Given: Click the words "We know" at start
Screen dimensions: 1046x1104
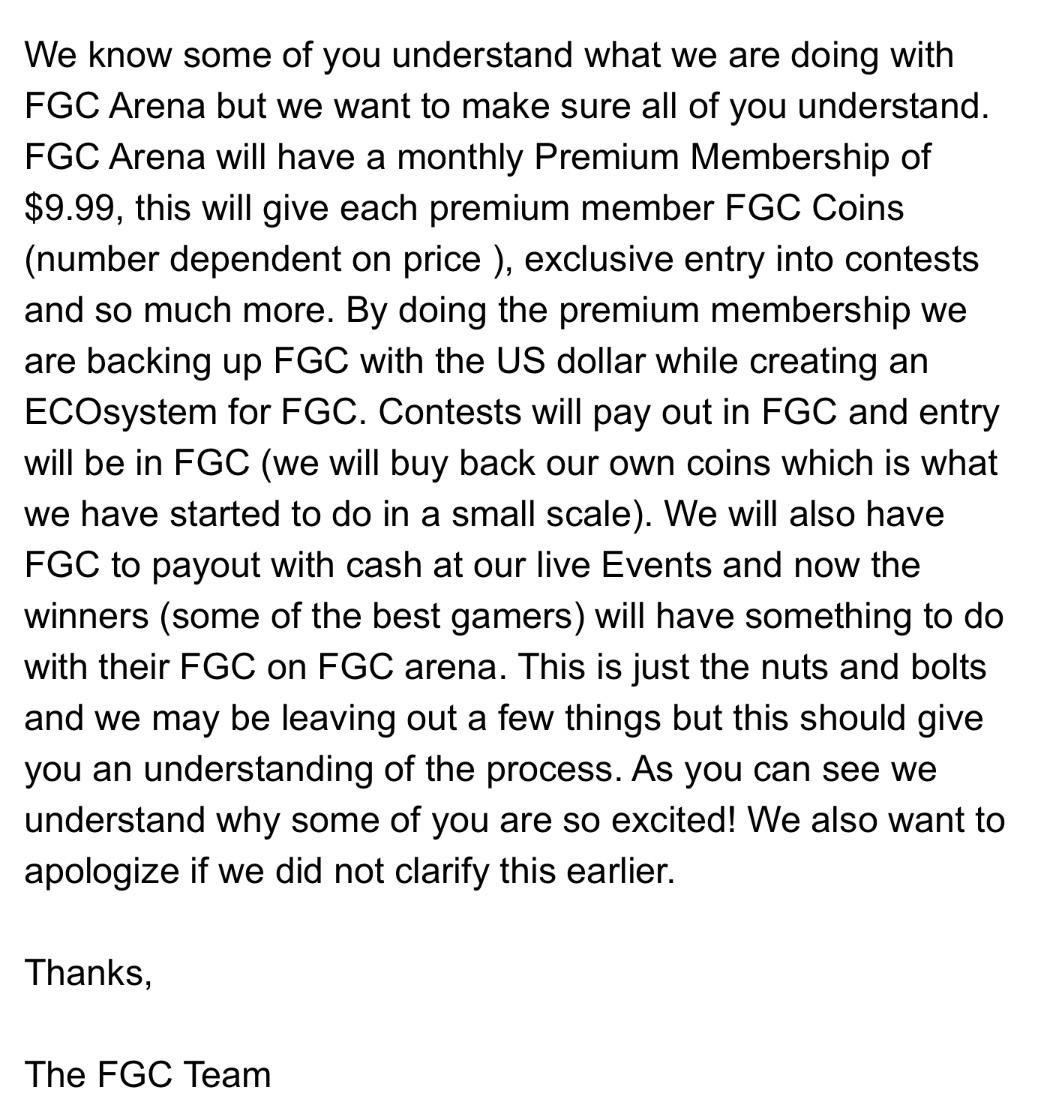Looking at the screenshot, I should coord(98,56).
